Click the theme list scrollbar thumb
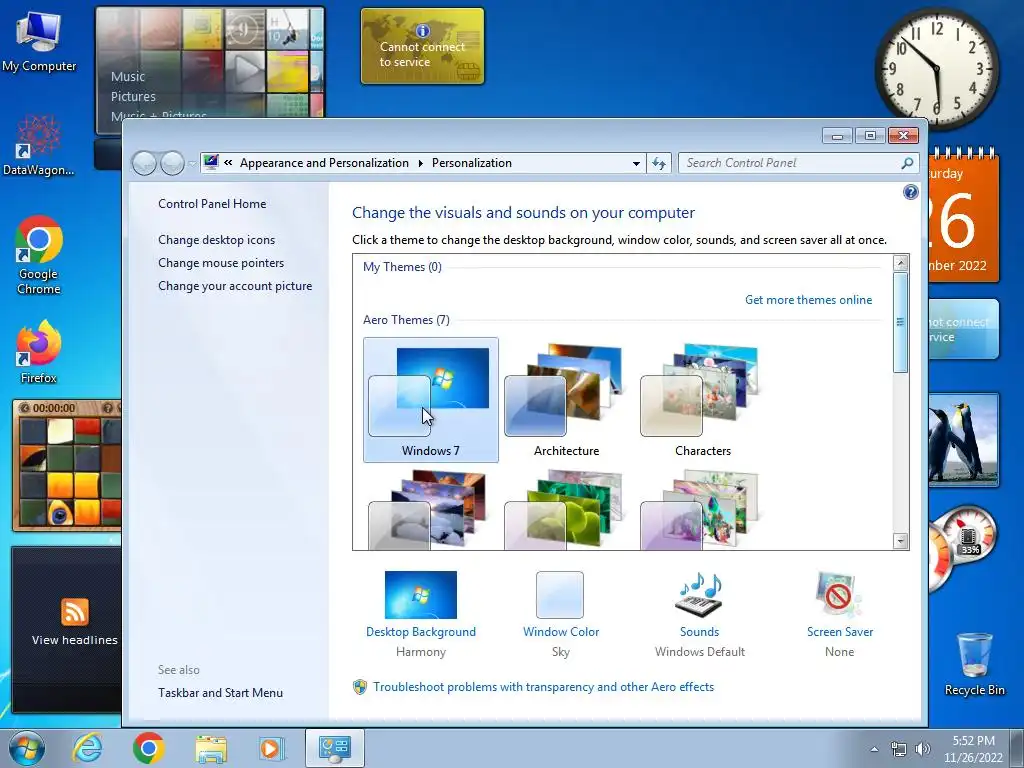 pos(901,322)
